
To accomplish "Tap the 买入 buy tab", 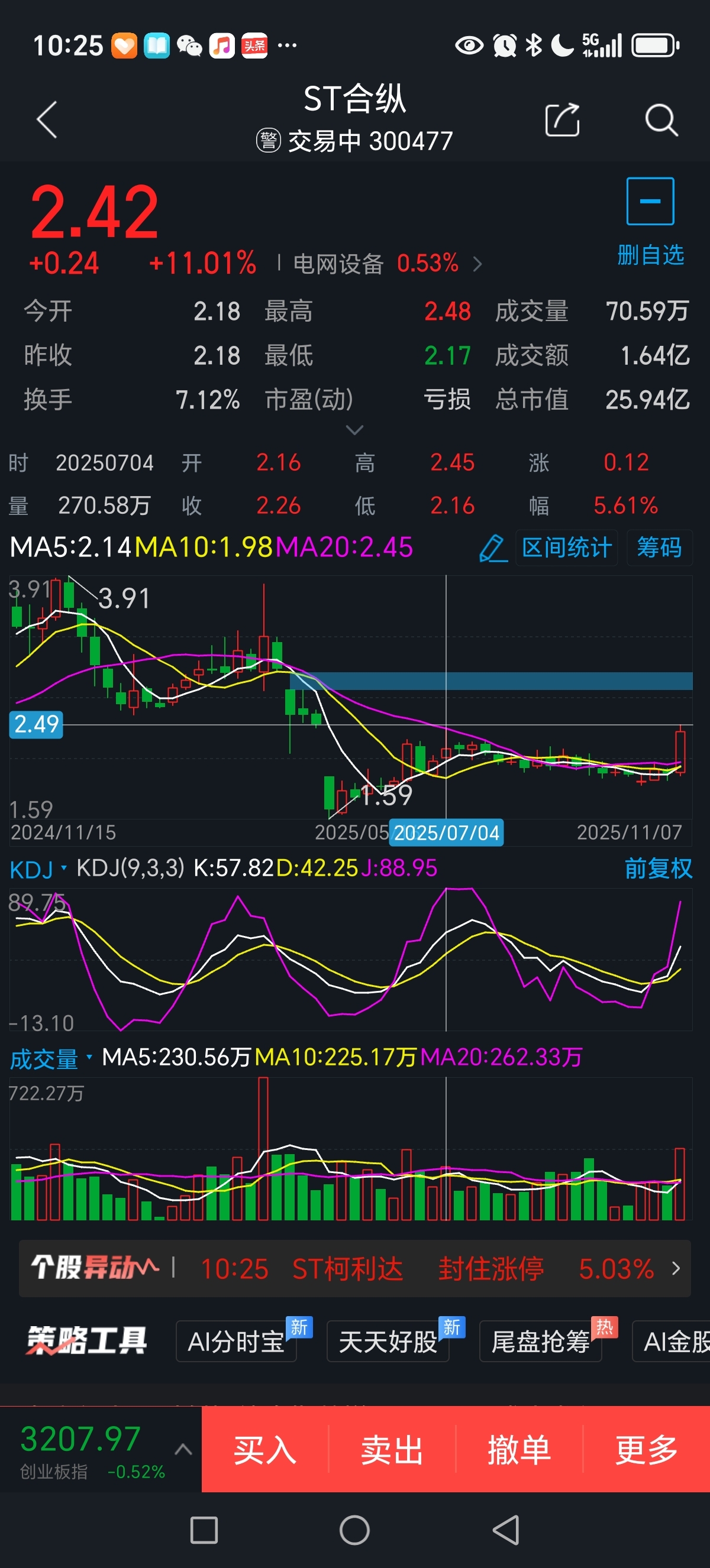I will click(265, 1449).
